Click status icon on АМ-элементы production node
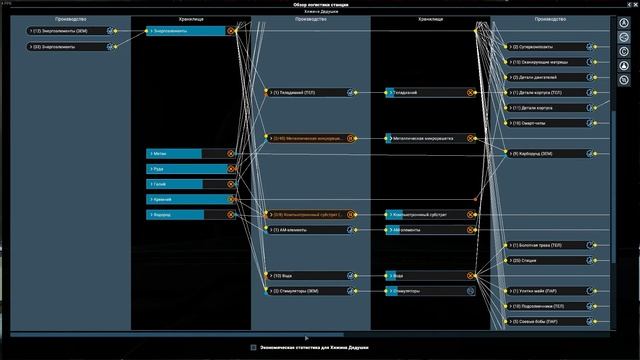Viewport: 640px width, 360px height. (x=350, y=230)
